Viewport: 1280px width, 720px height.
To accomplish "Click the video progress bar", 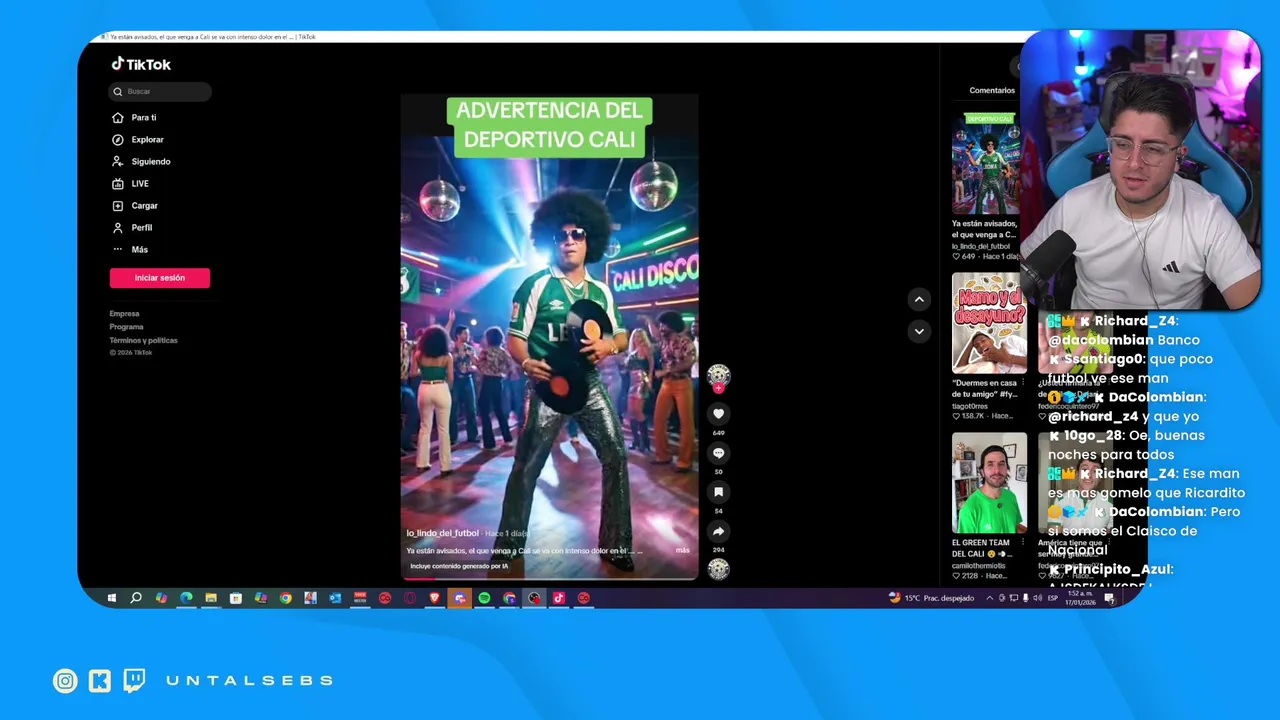I will [x=549, y=577].
